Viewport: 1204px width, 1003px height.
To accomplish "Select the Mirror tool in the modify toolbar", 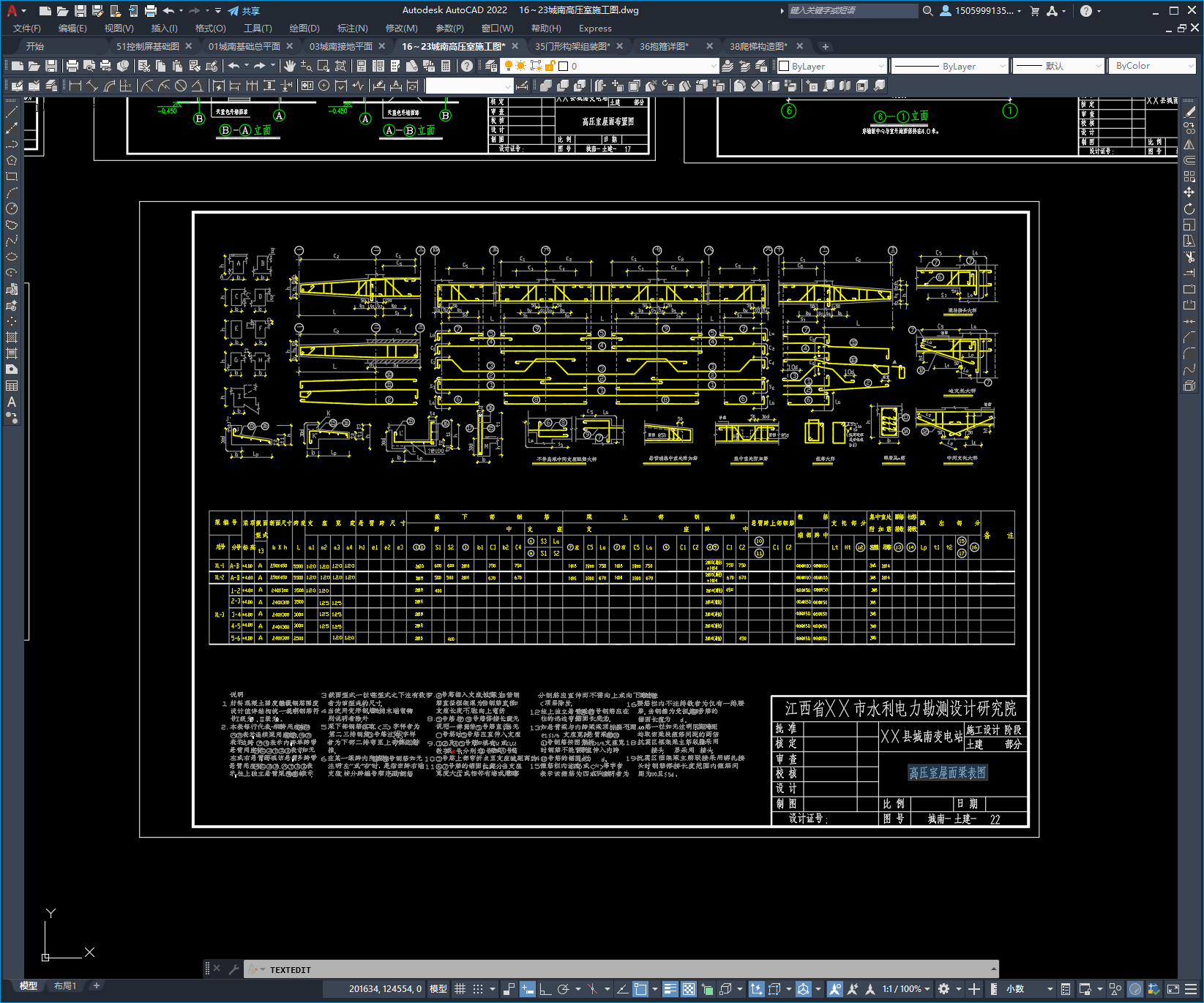I will (x=1189, y=144).
